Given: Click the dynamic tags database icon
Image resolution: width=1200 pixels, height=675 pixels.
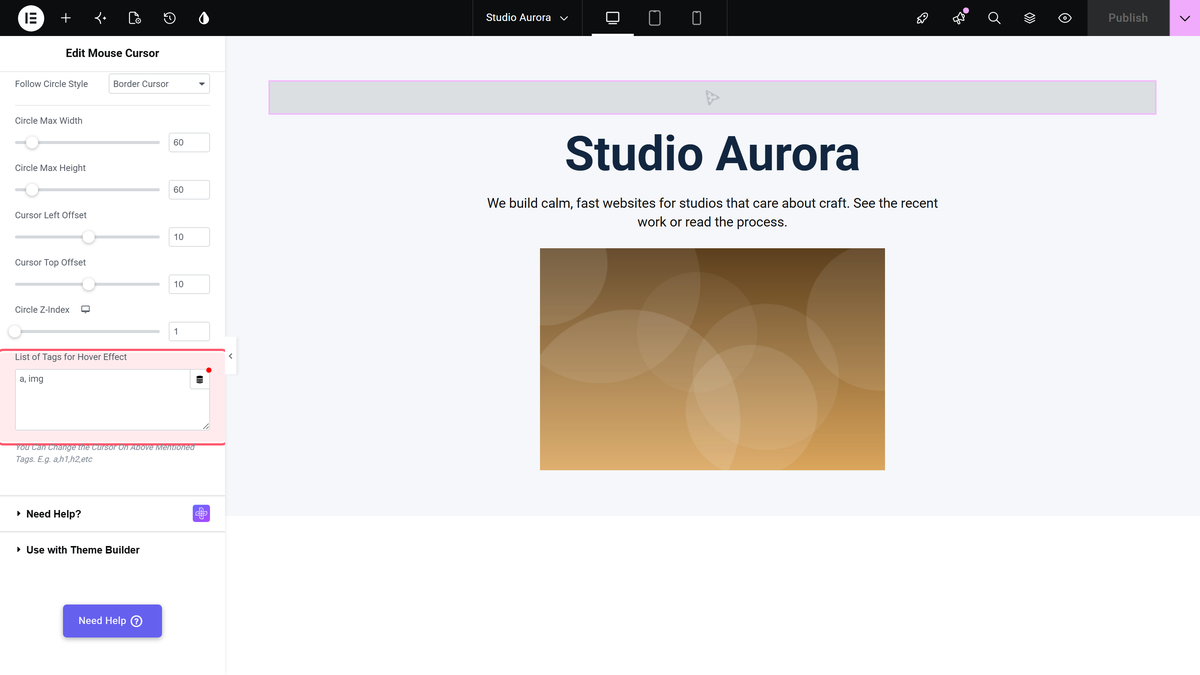Looking at the screenshot, I should coord(199,380).
